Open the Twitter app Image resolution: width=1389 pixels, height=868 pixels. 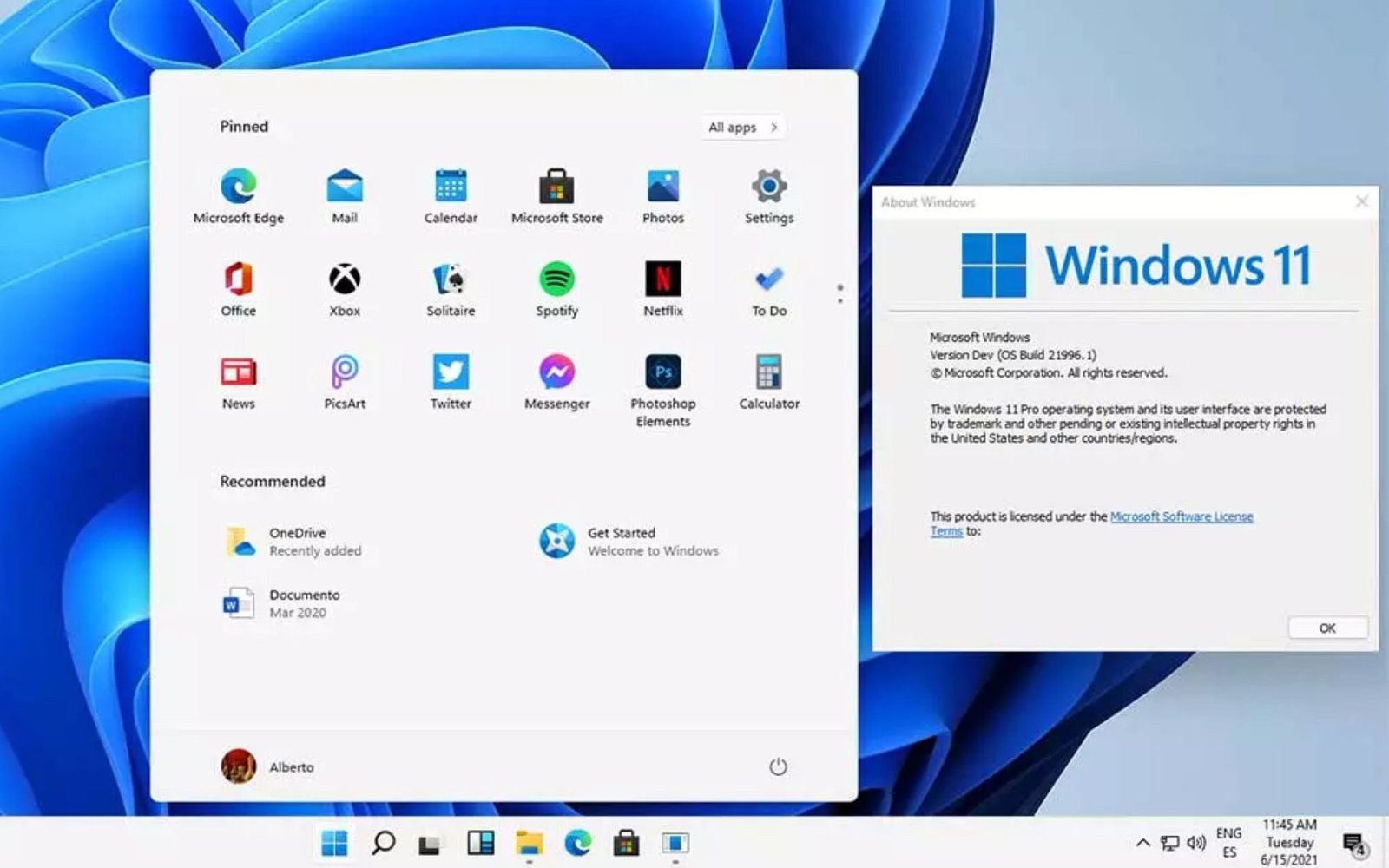[451, 383]
